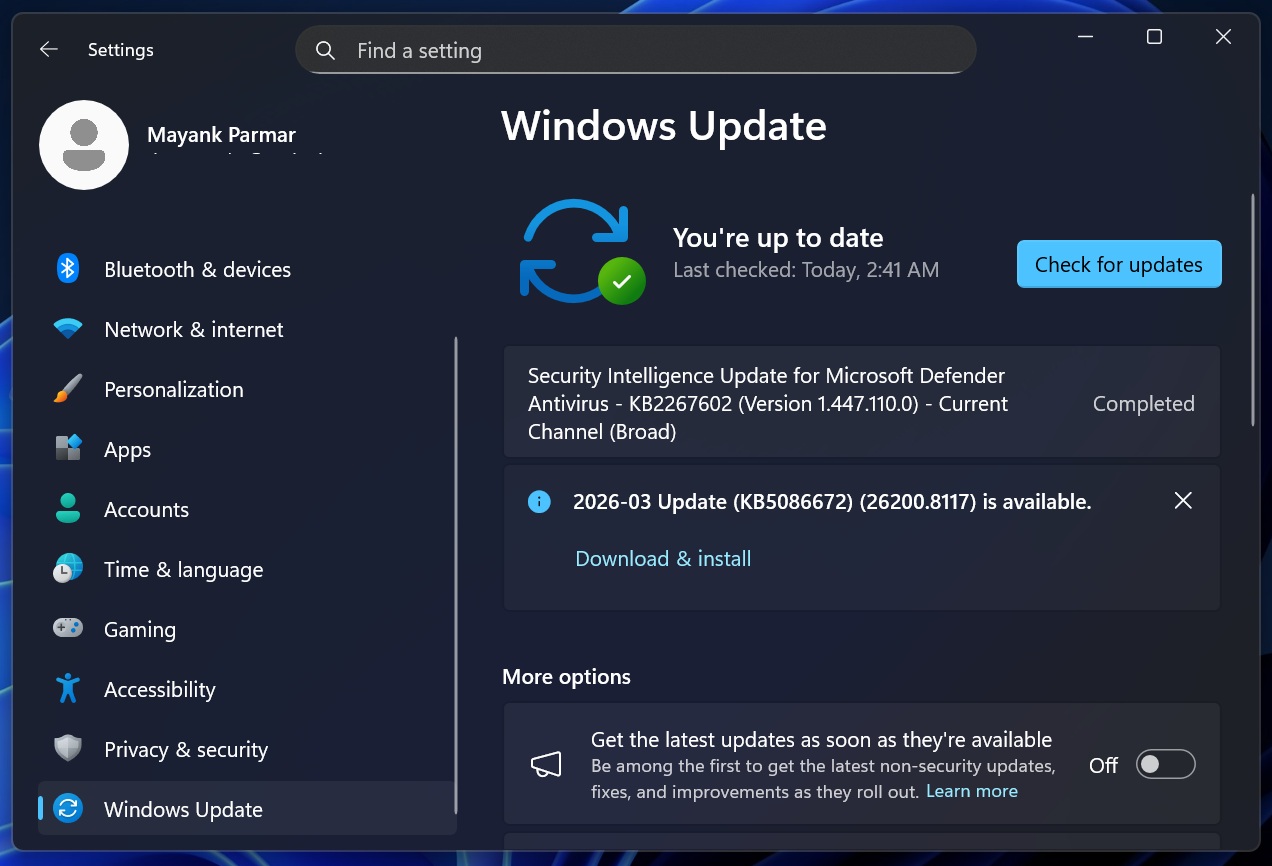This screenshot has width=1272, height=866.
Task: Select Gaming in the settings sidebar
Action: coord(140,629)
